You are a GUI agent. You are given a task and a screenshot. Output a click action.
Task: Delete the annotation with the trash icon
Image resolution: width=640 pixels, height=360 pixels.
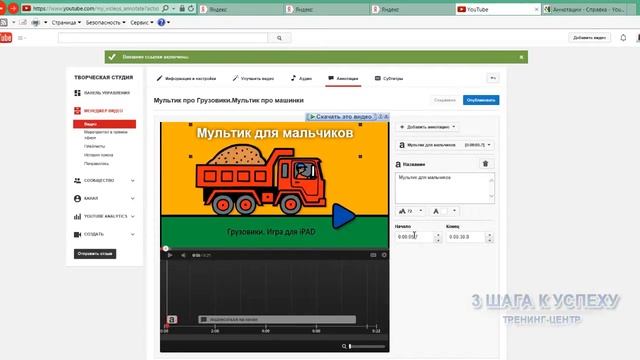485,164
